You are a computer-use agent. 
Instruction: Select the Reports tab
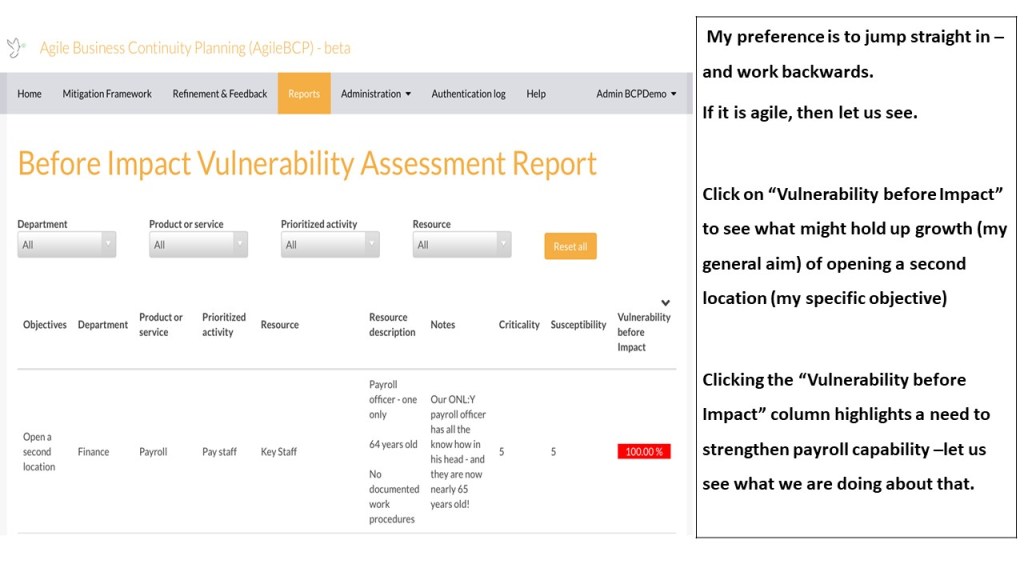coord(304,94)
